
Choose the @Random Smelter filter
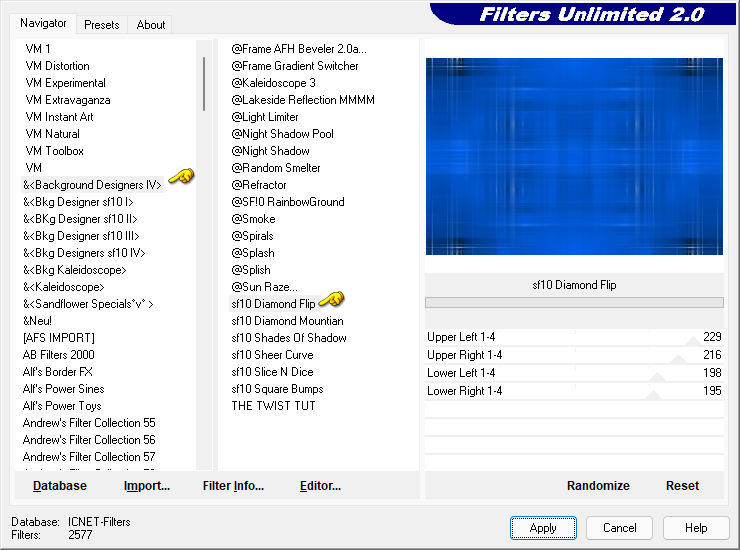(276, 168)
